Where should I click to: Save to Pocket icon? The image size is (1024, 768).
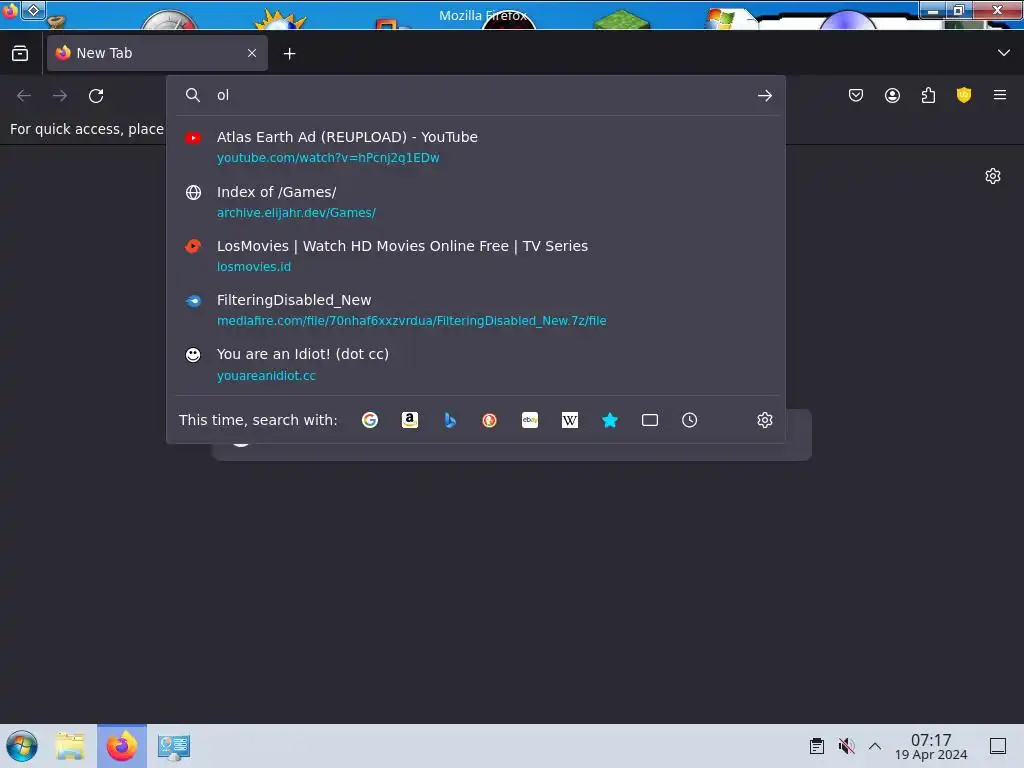pyautogui.click(x=856, y=95)
